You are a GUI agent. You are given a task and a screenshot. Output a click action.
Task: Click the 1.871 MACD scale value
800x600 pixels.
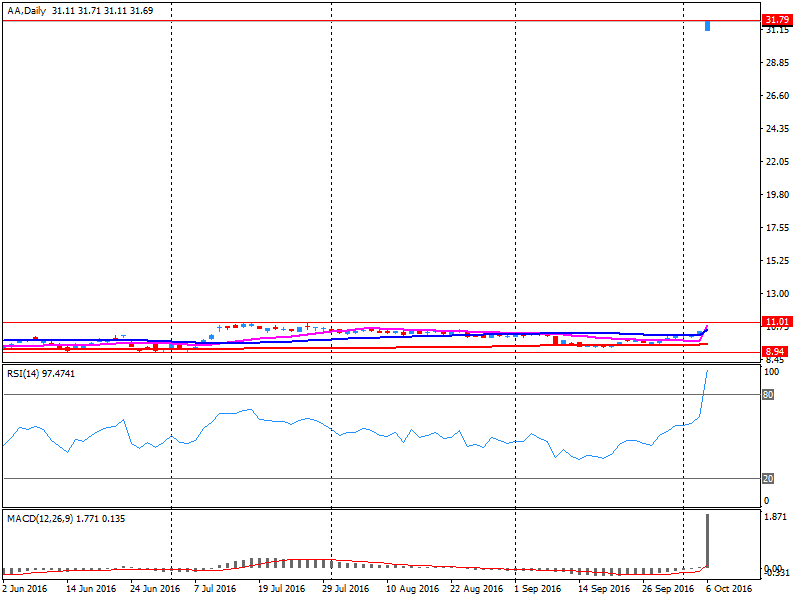tap(775, 517)
